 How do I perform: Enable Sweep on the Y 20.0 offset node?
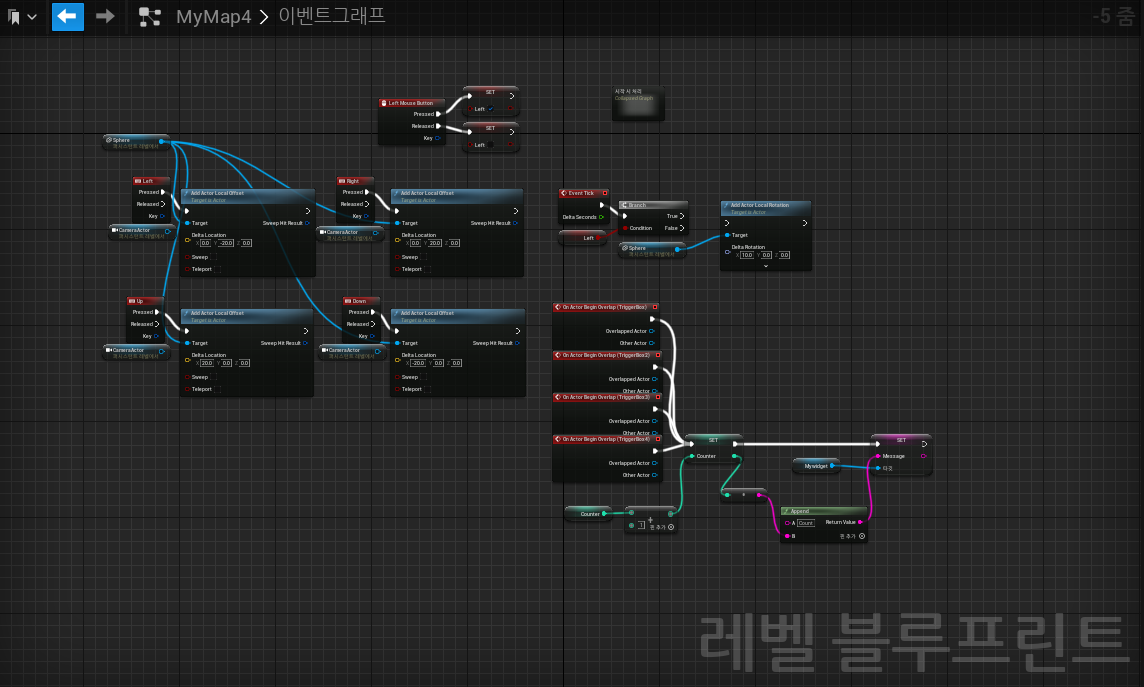click(x=424, y=257)
